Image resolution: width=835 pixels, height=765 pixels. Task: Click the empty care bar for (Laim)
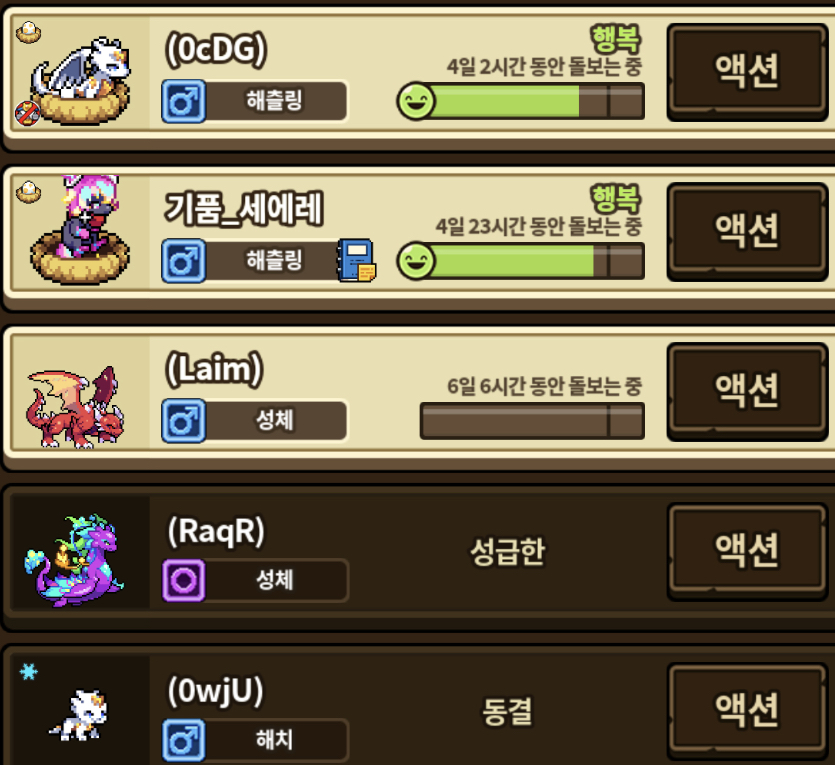(x=532, y=421)
